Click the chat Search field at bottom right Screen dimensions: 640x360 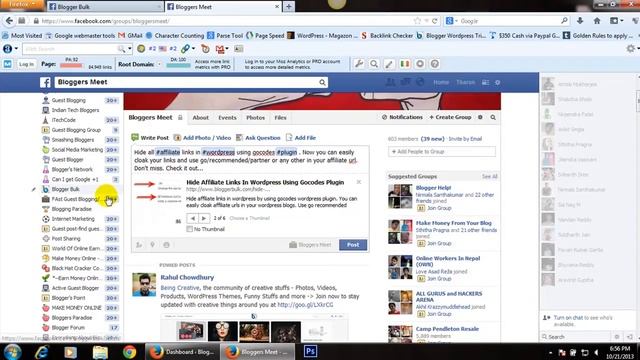(577, 337)
